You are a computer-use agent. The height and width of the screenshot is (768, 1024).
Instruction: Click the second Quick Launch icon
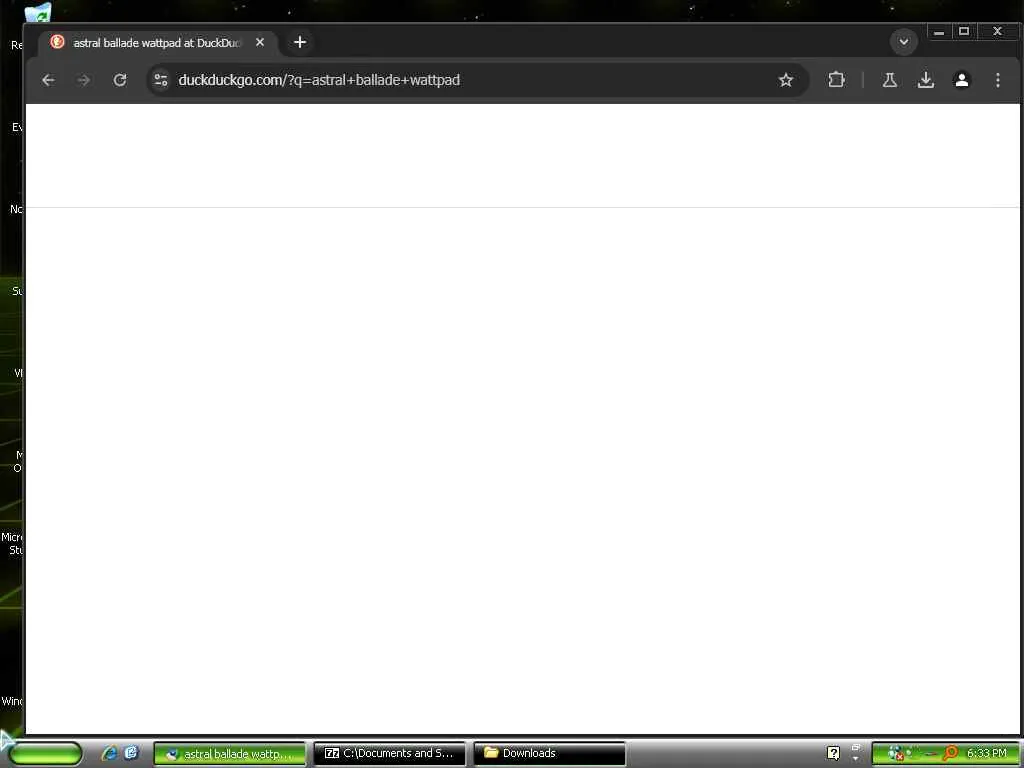point(131,753)
